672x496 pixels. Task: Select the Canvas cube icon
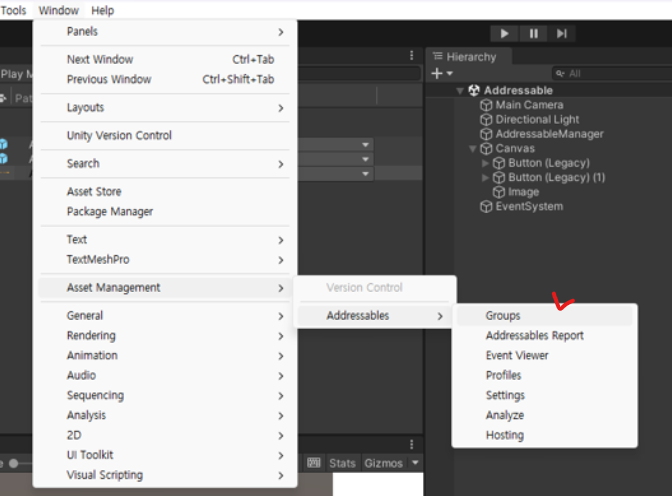tap(486, 149)
